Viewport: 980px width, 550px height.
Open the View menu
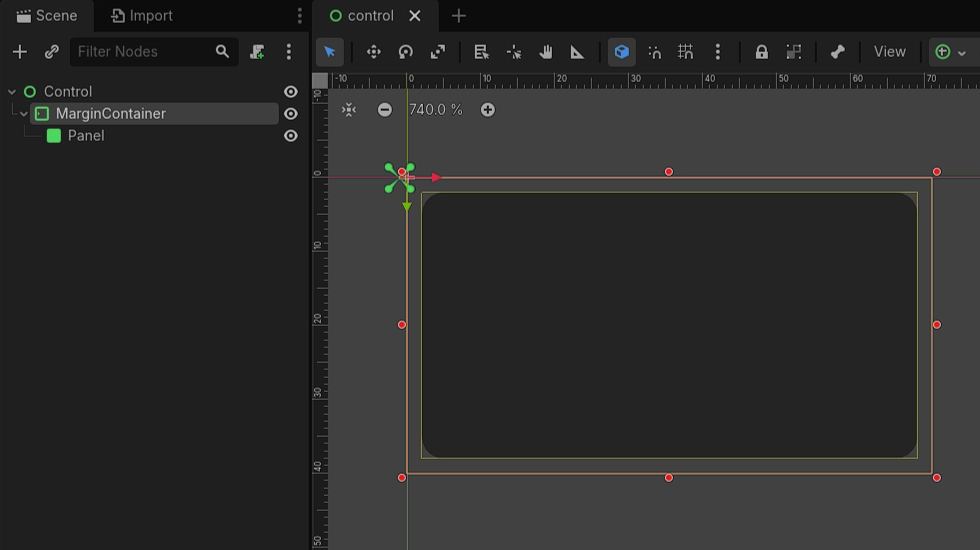tap(889, 52)
